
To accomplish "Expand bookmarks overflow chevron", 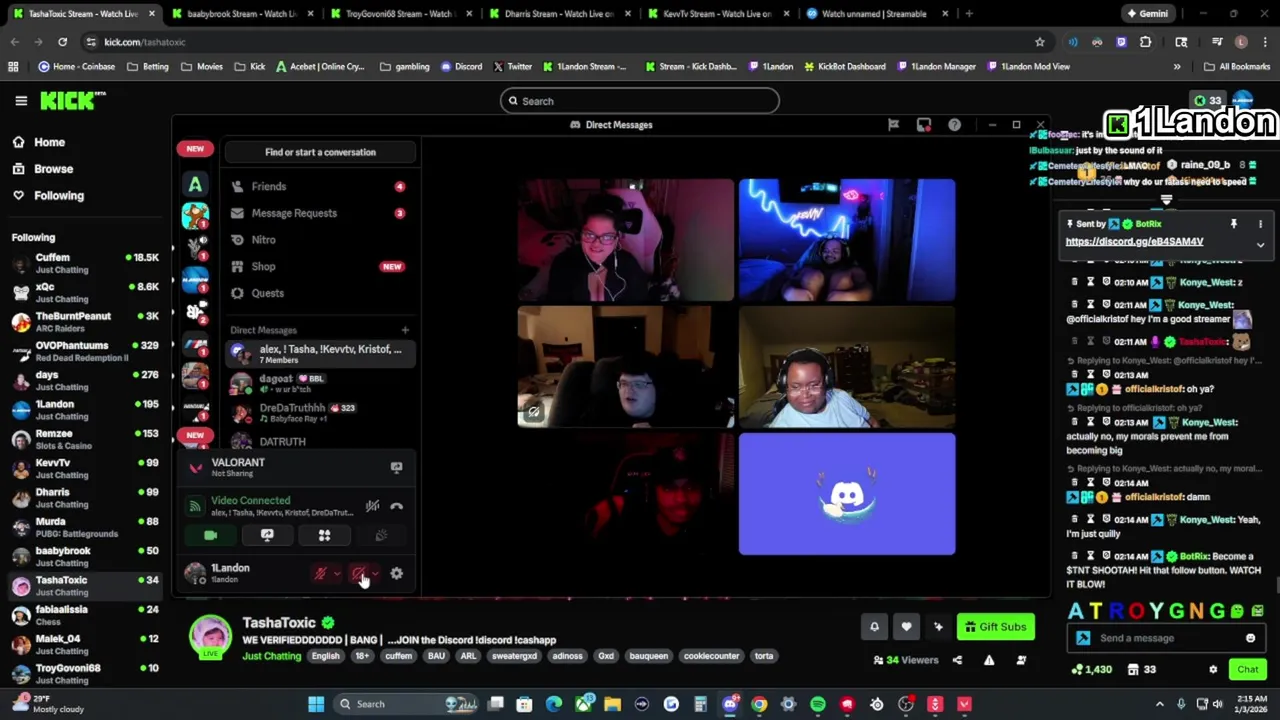I will [1177, 67].
